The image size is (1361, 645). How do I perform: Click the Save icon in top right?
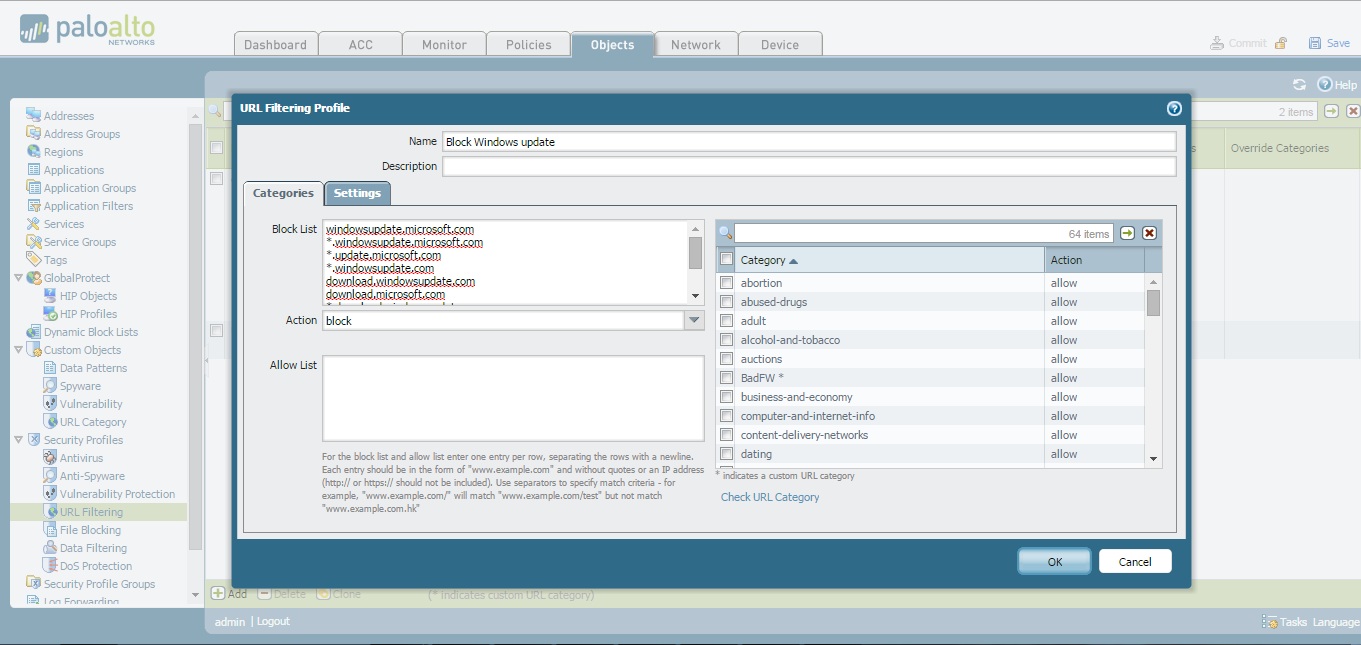tap(1315, 43)
